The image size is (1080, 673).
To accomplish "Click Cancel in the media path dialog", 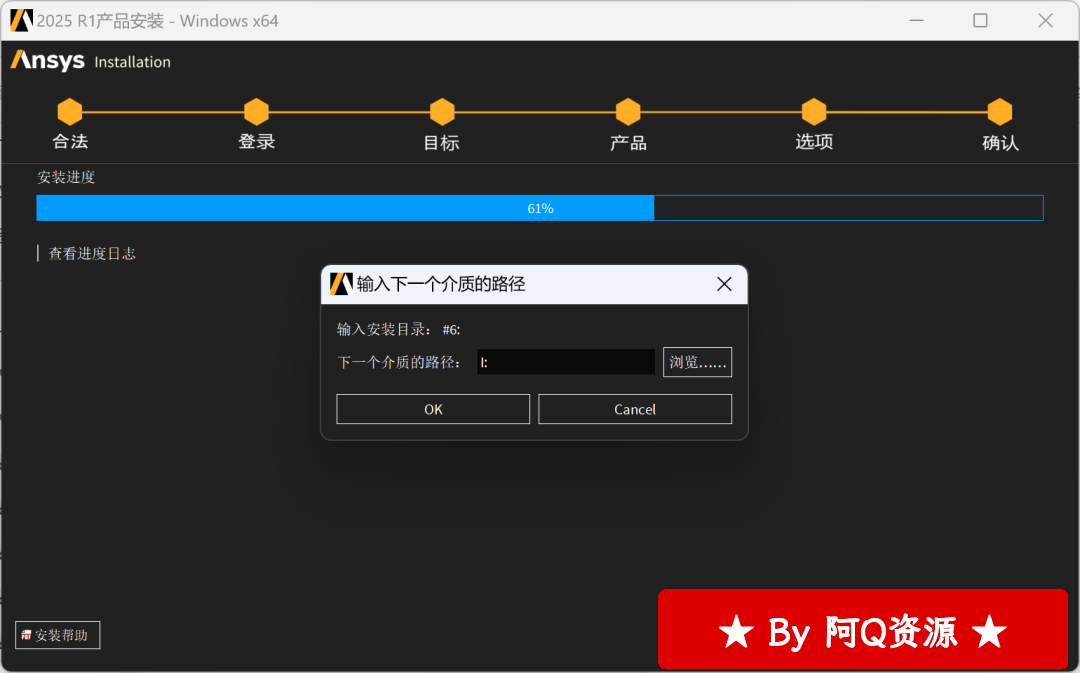I will tap(634, 409).
